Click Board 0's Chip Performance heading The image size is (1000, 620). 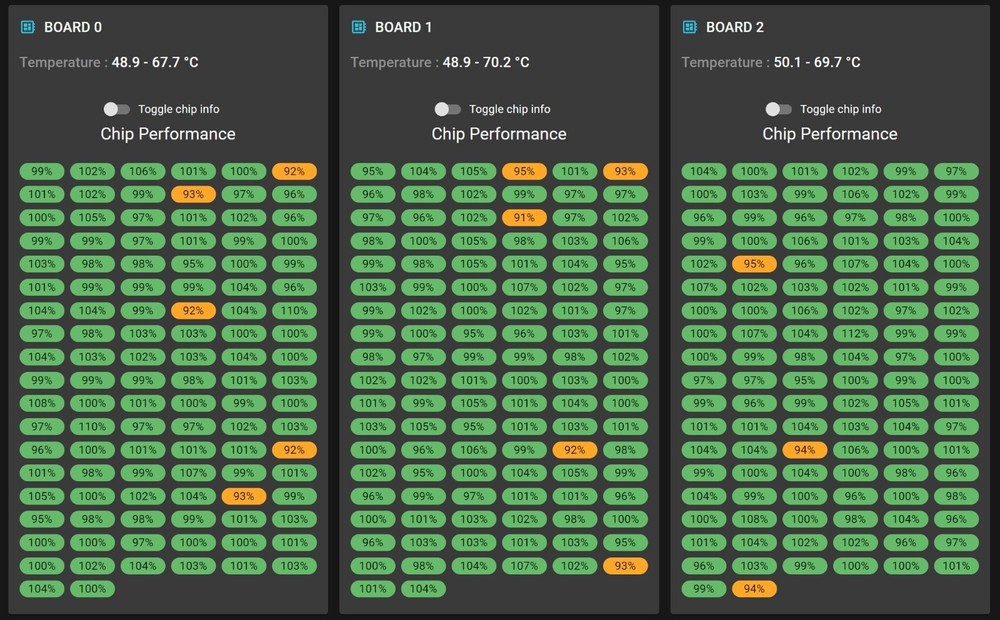[168, 134]
